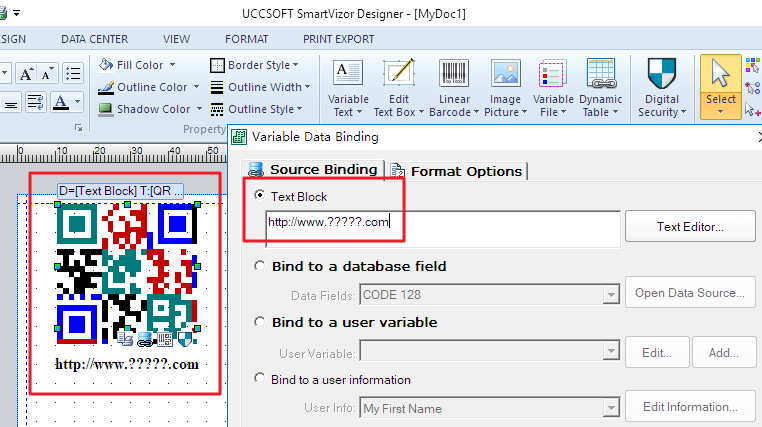Click the Variable Text tool icon
762x427 pixels.
(347, 72)
